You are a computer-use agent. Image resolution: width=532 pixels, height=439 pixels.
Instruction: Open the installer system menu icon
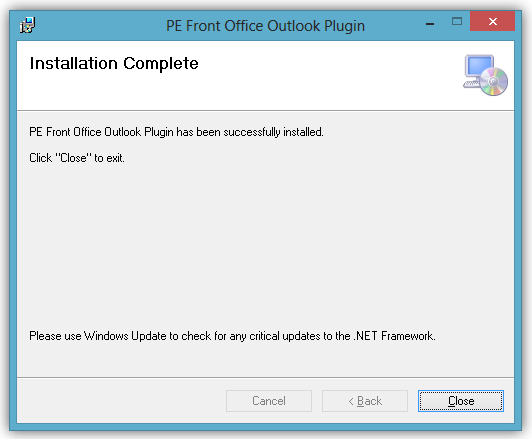[x=27, y=25]
